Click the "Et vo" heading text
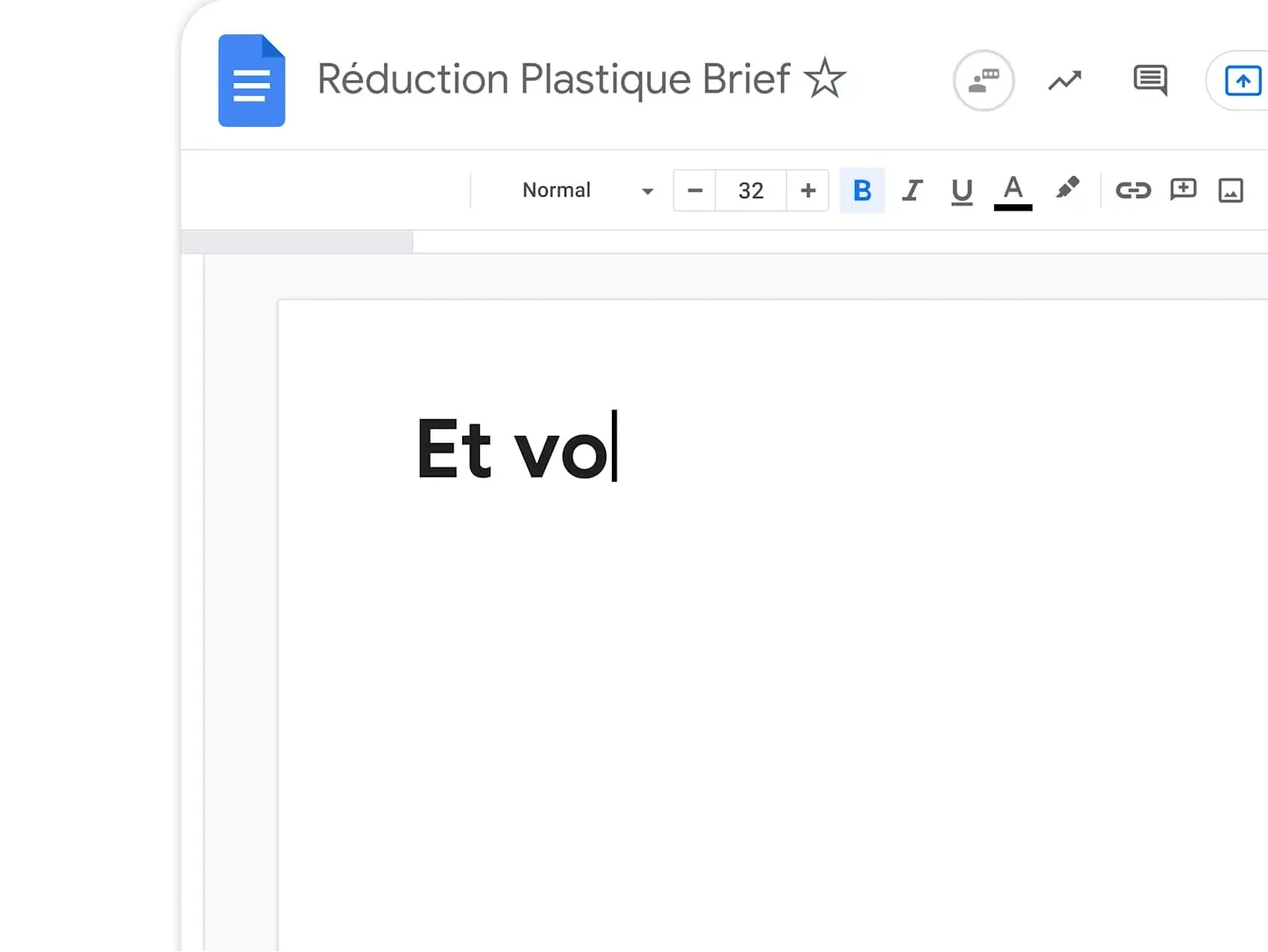This screenshot has height=952, width=1268. pos(512,450)
